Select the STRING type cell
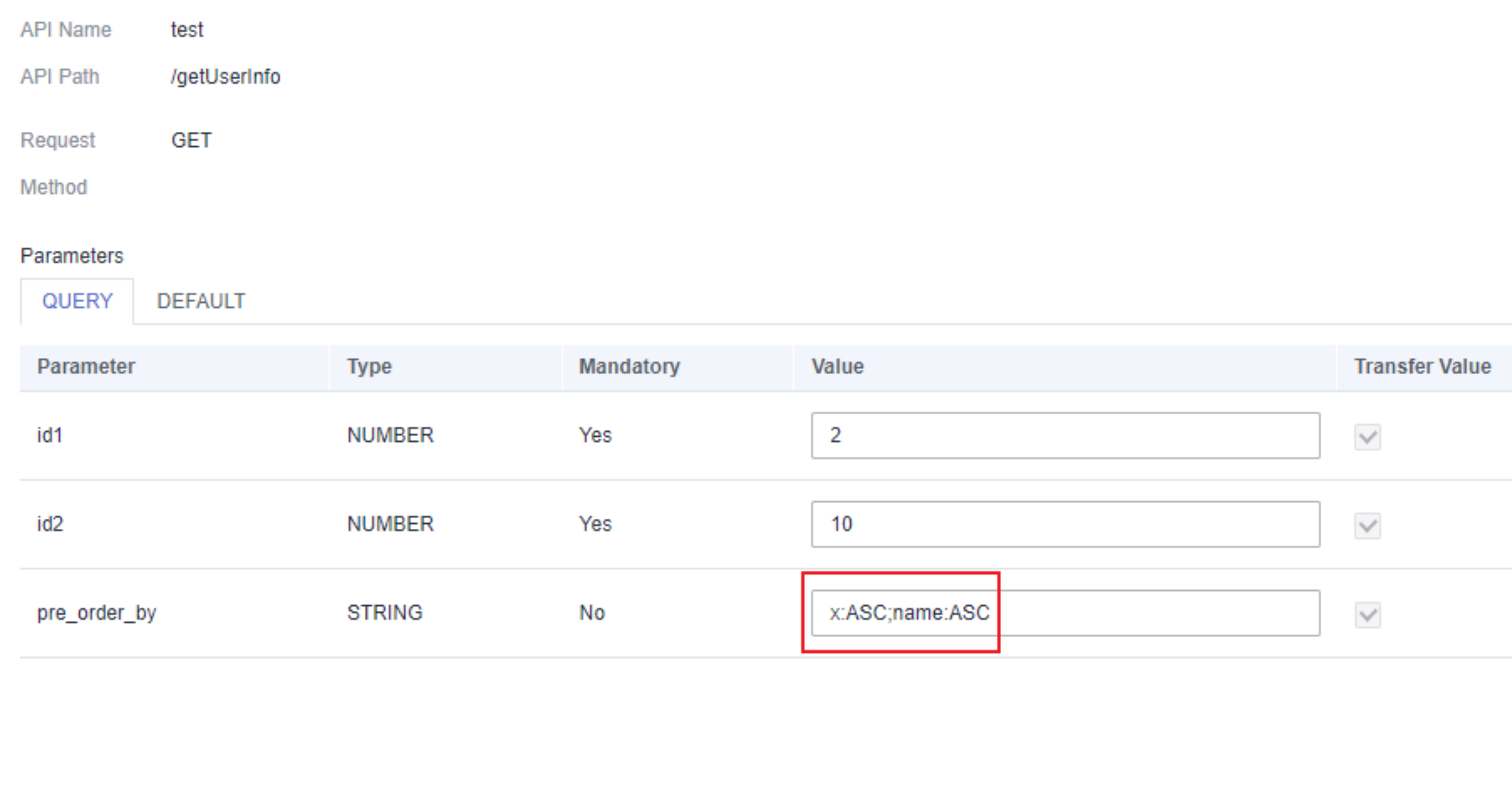Viewport: 1512px width, 799px height. (385, 612)
